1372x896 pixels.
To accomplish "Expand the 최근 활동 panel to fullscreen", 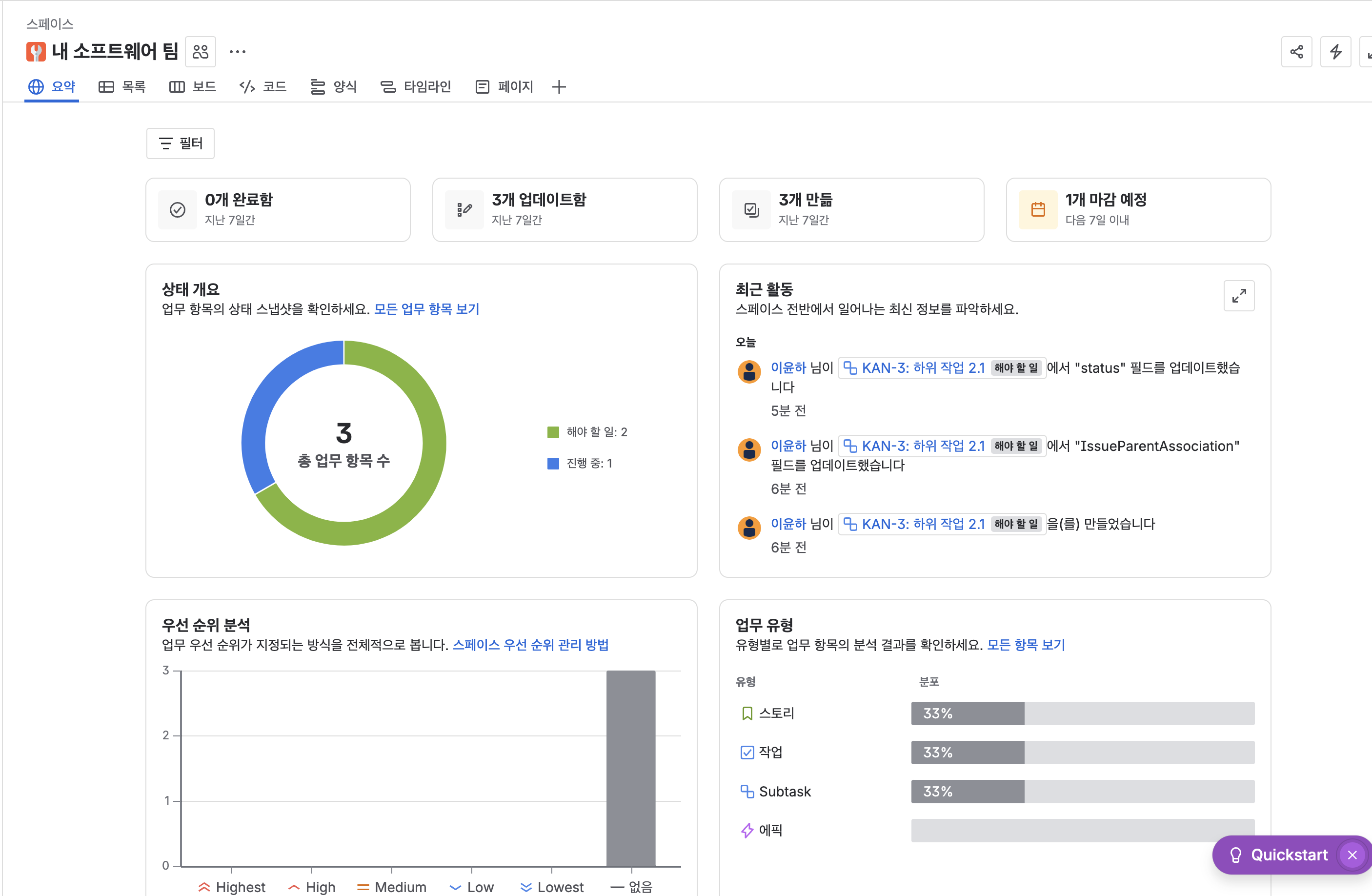I will 1238,296.
